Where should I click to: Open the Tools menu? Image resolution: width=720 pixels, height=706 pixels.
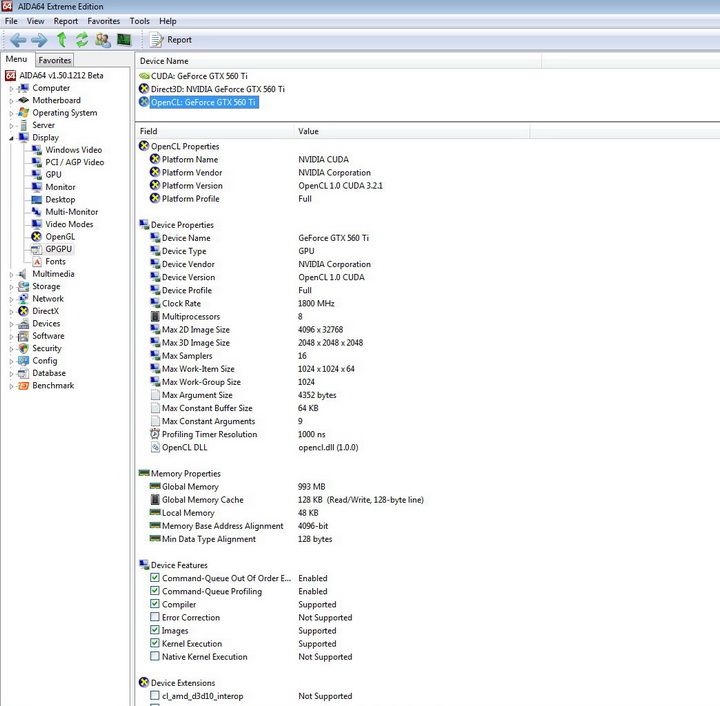140,21
